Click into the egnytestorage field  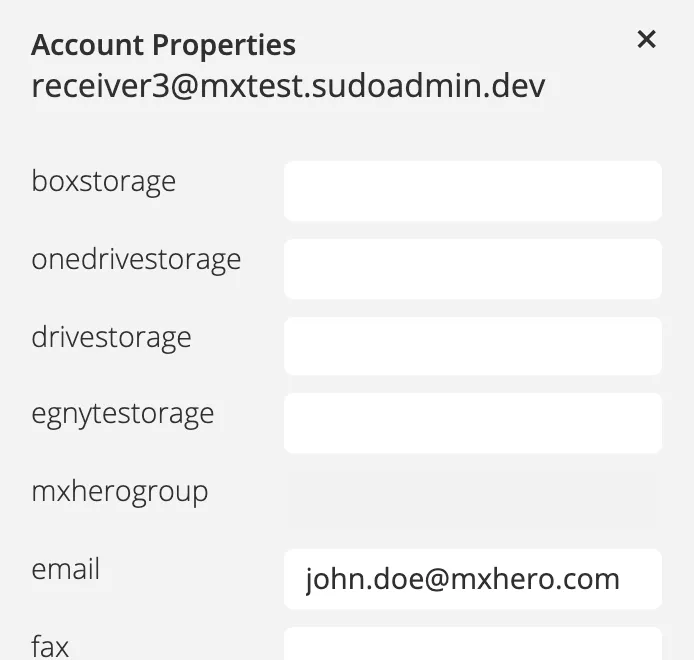coord(472,423)
